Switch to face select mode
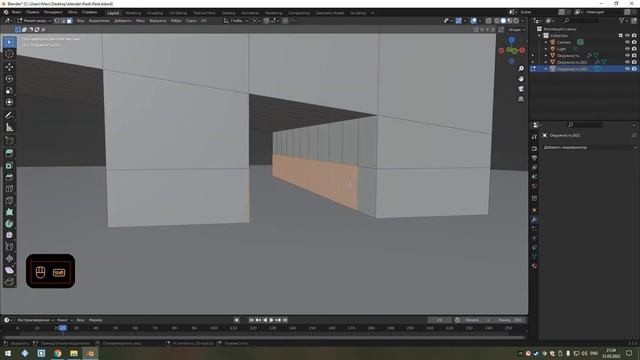This screenshot has height=360, width=640. [x=69, y=20]
